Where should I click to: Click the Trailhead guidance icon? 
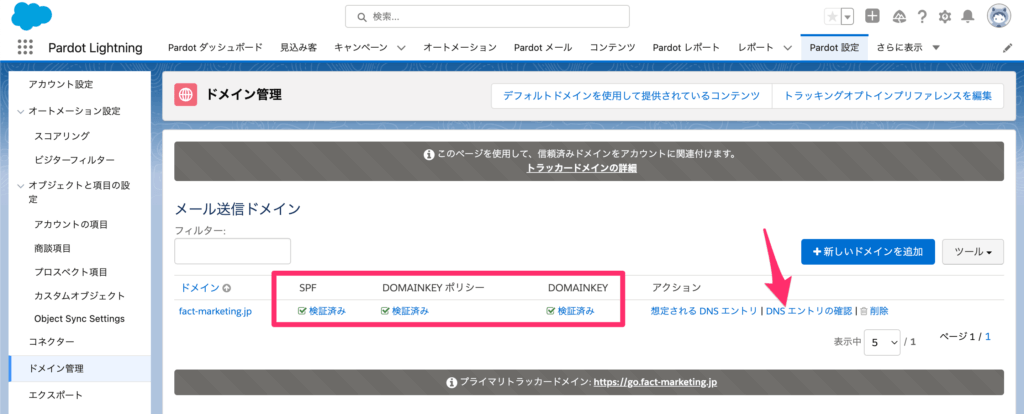pyautogui.click(x=899, y=16)
